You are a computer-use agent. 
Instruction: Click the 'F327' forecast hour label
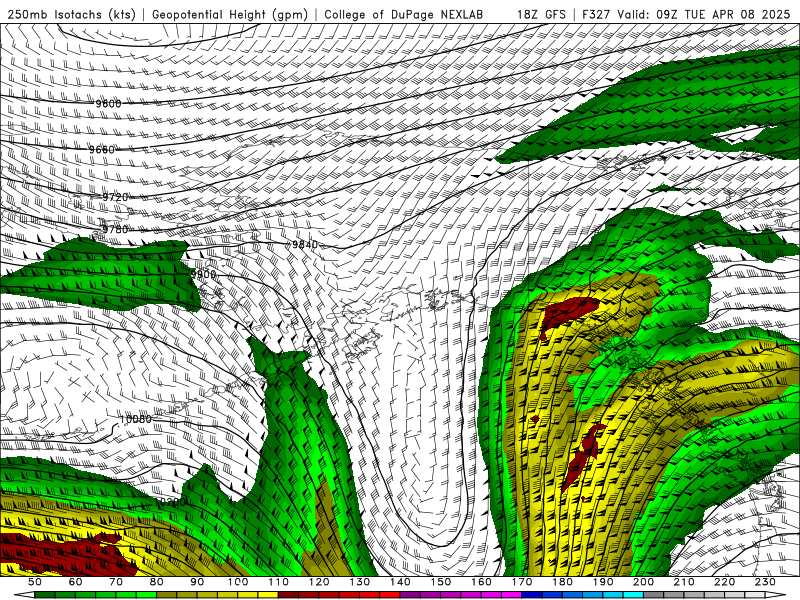596,14
